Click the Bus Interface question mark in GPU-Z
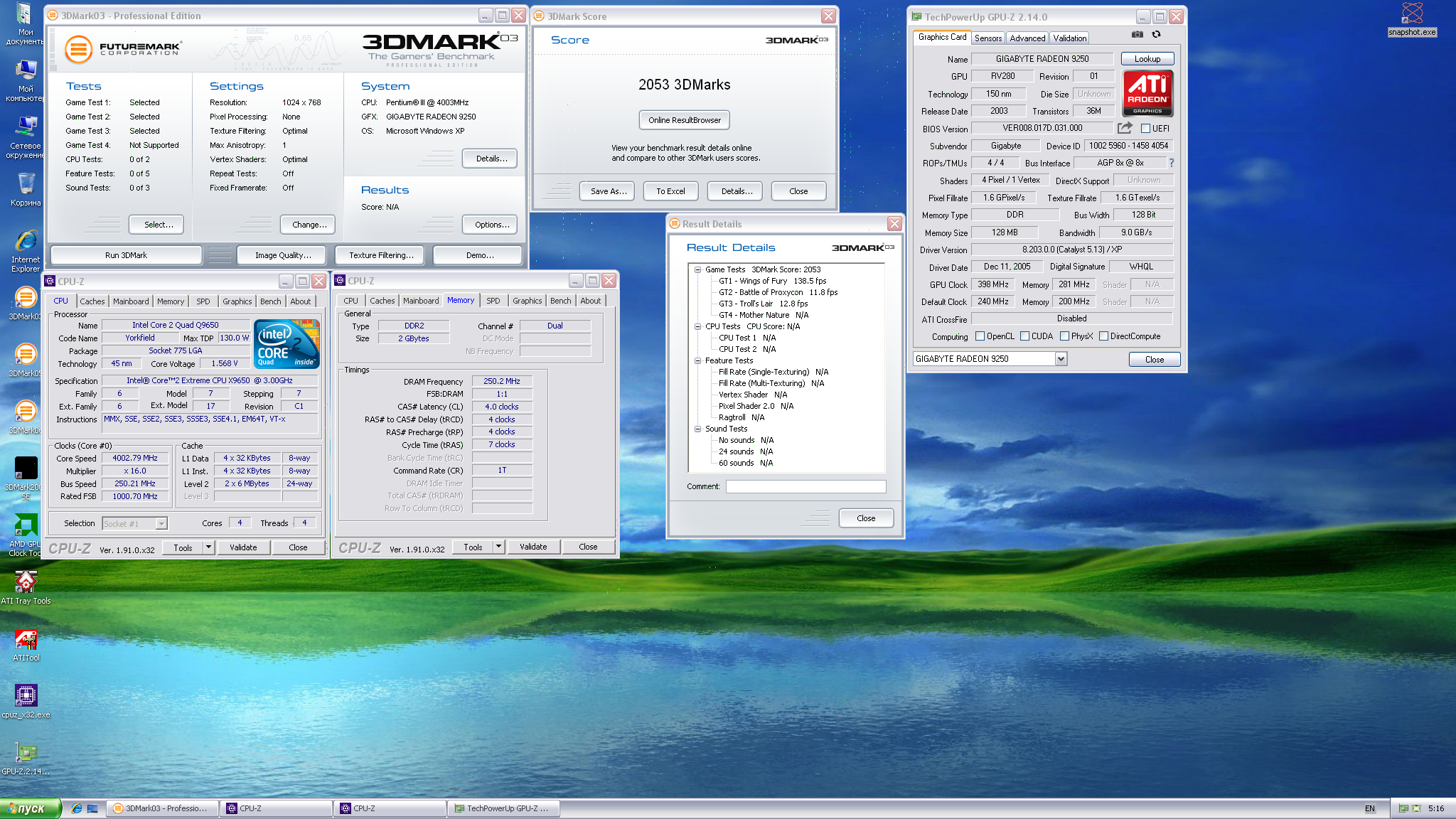The width and height of the screenshot is (1456, 819). (1171, 163)
